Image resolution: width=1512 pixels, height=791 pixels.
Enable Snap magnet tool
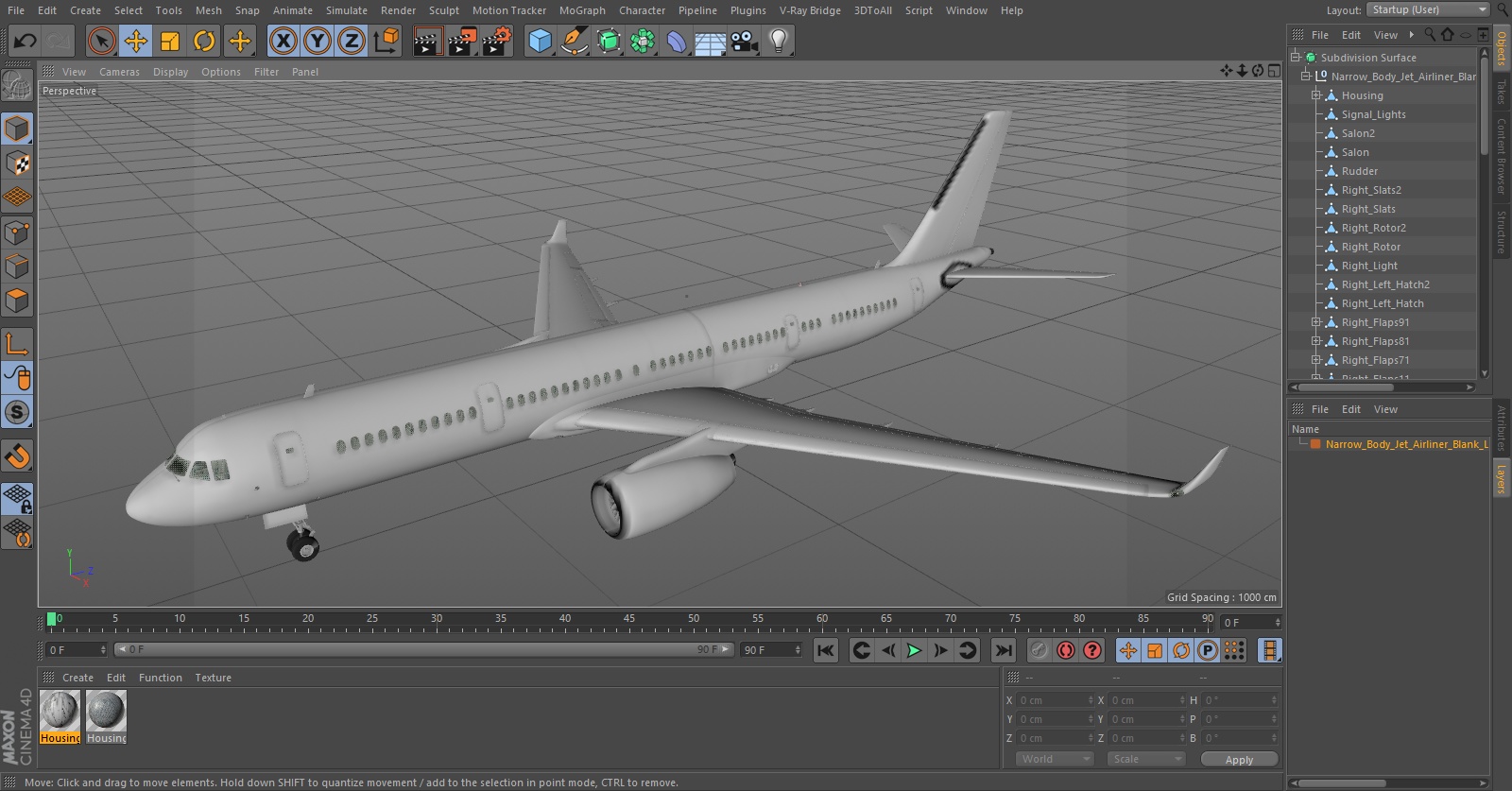[x=17, y=456]
